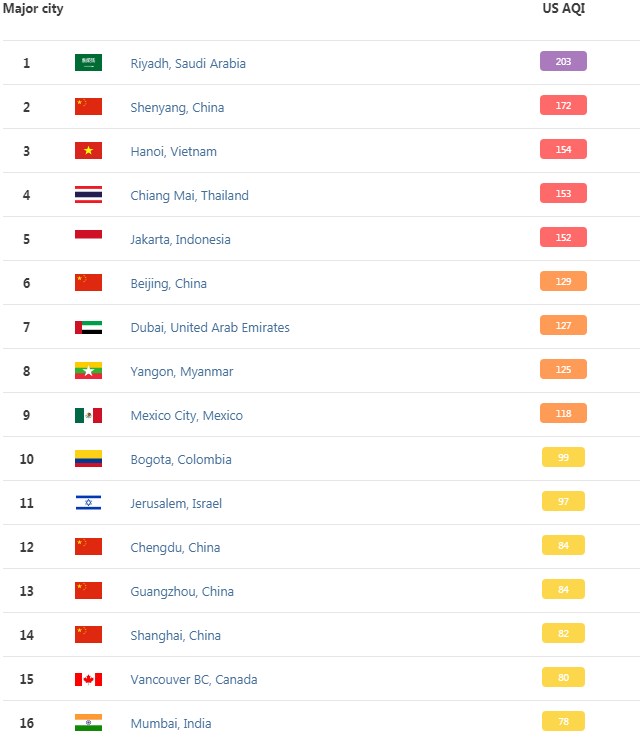Click the Indonesia flag icon

point(88,239)
